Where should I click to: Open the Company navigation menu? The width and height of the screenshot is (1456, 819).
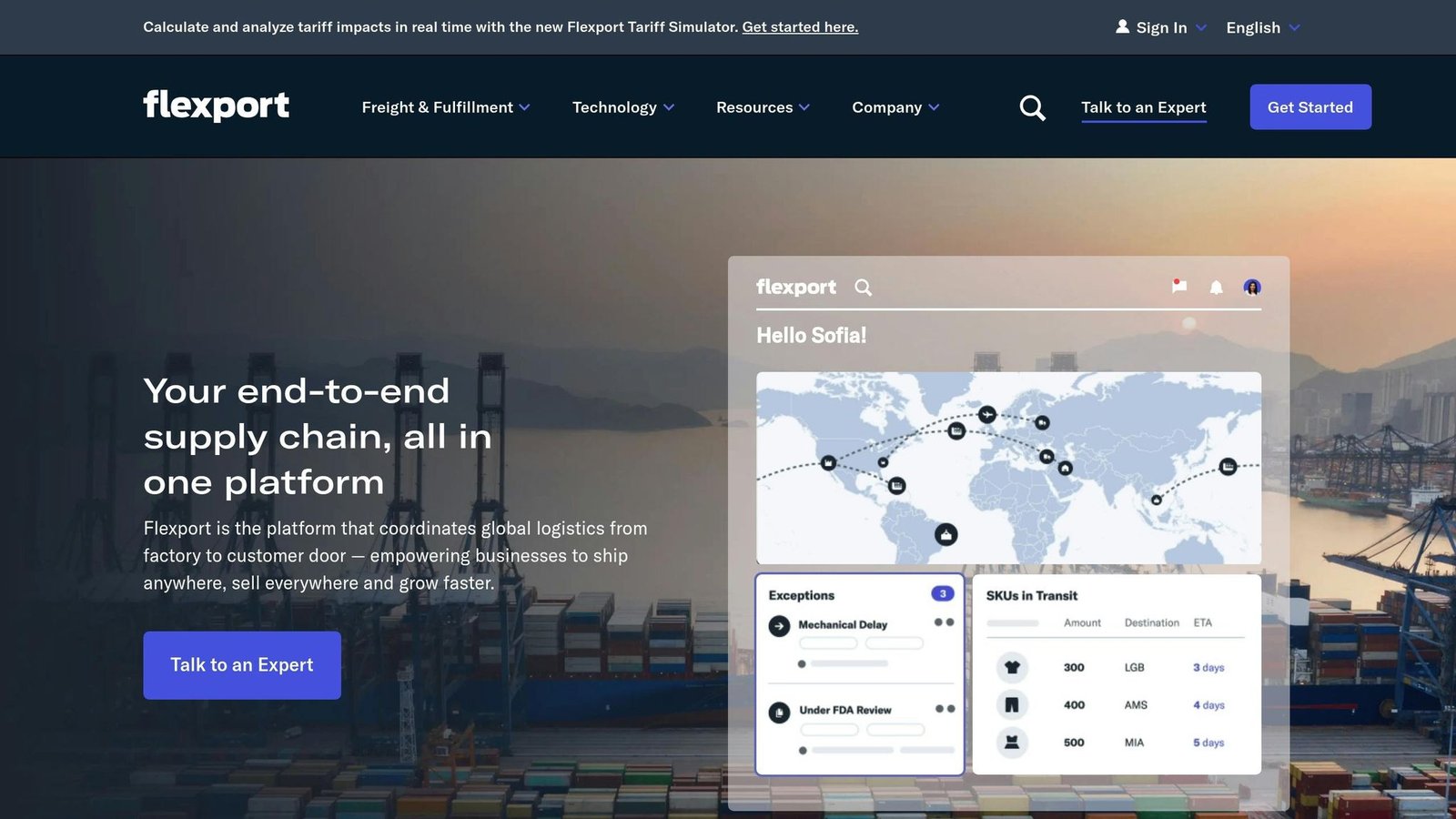pos(895,106)
